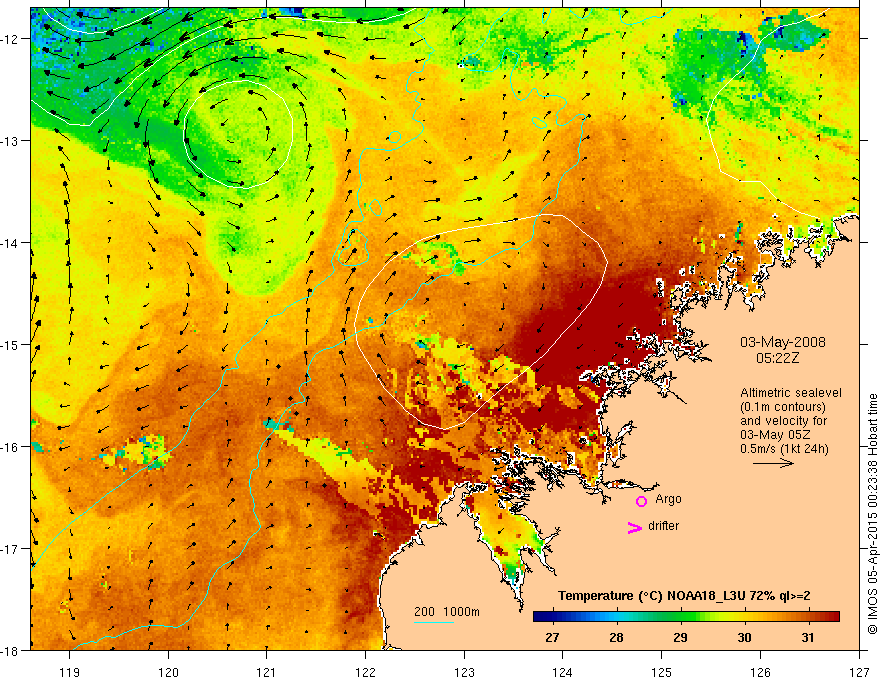Screen dimensions: 880x680
Task: Click the latitude axis label '-13'
Action: click(x=11, y=141)
